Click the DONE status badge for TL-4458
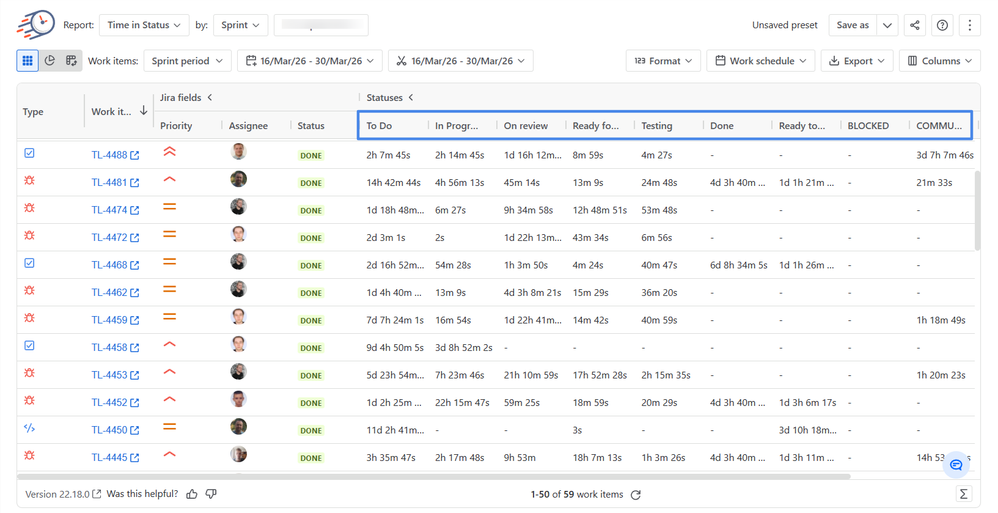This screenshot has width=998, height=513. pyautogui.click(x=311, y=348)
